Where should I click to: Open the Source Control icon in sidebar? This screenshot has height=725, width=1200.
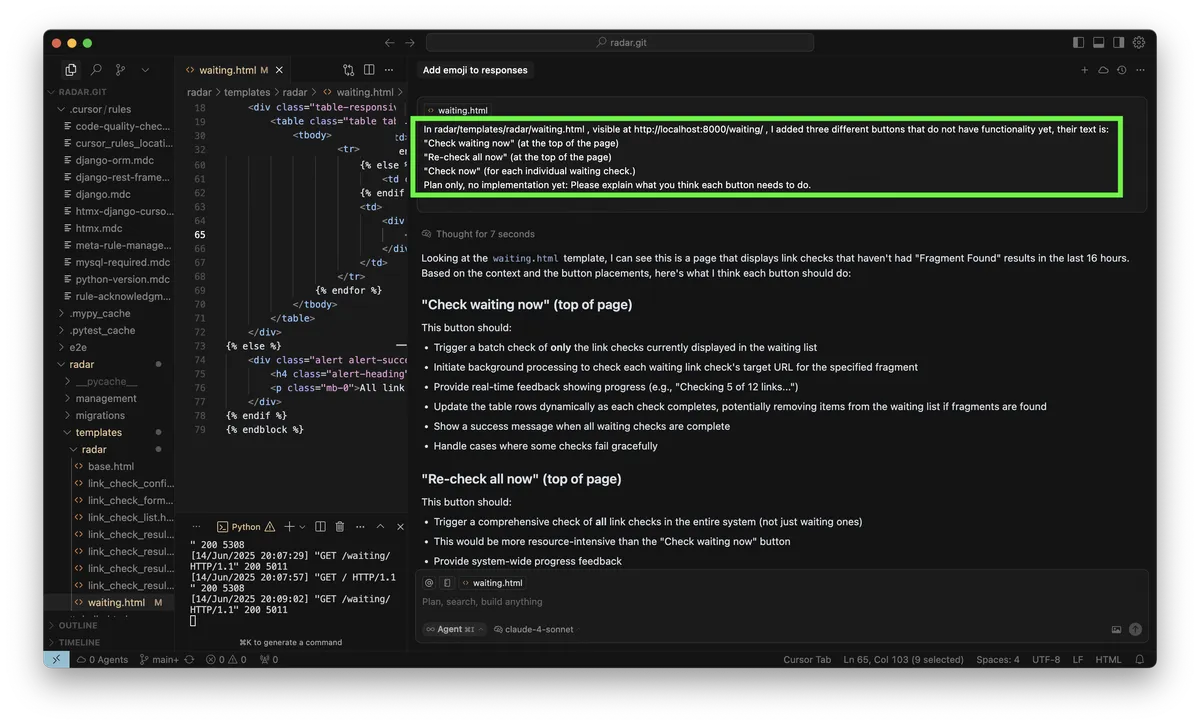click(x=121, y=69)
